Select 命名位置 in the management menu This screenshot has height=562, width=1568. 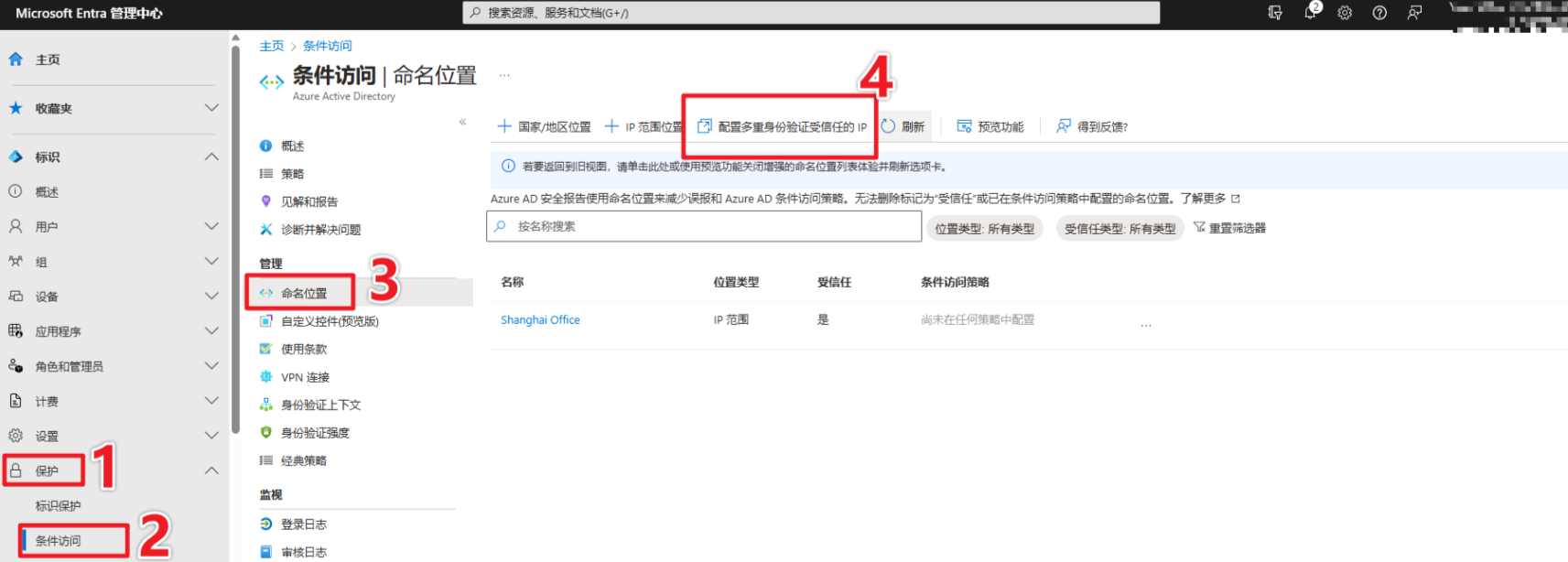point(304,293)
